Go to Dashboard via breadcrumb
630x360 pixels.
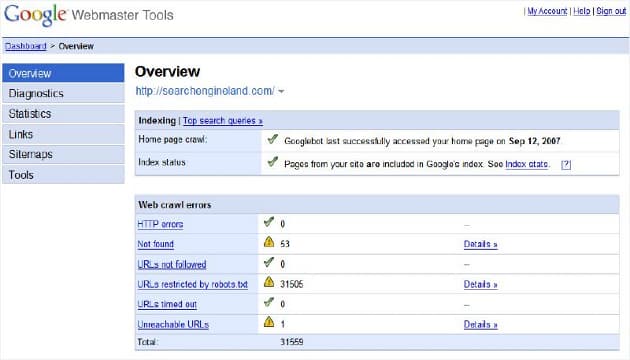26,46
